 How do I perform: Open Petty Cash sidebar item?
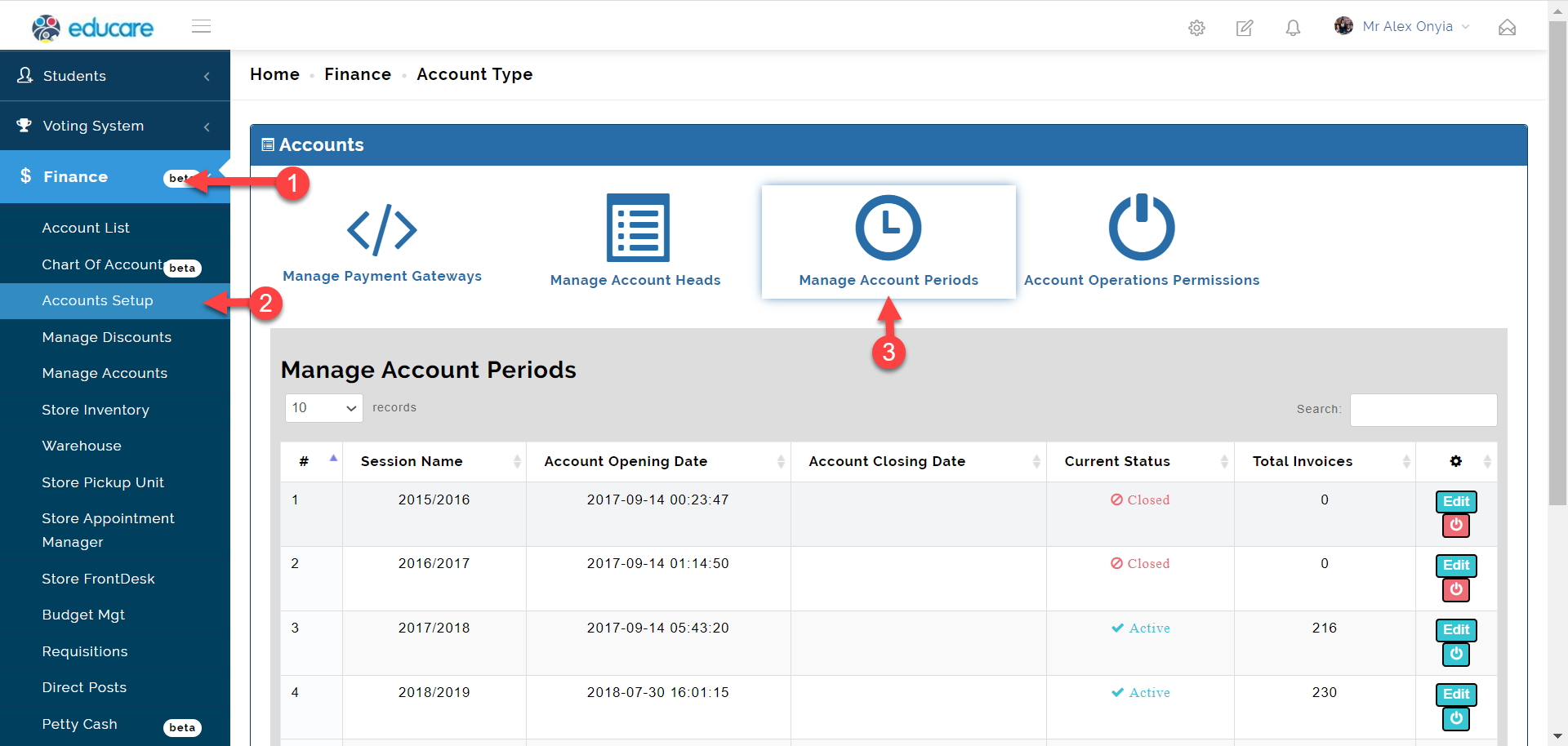[x=79, y=724]
